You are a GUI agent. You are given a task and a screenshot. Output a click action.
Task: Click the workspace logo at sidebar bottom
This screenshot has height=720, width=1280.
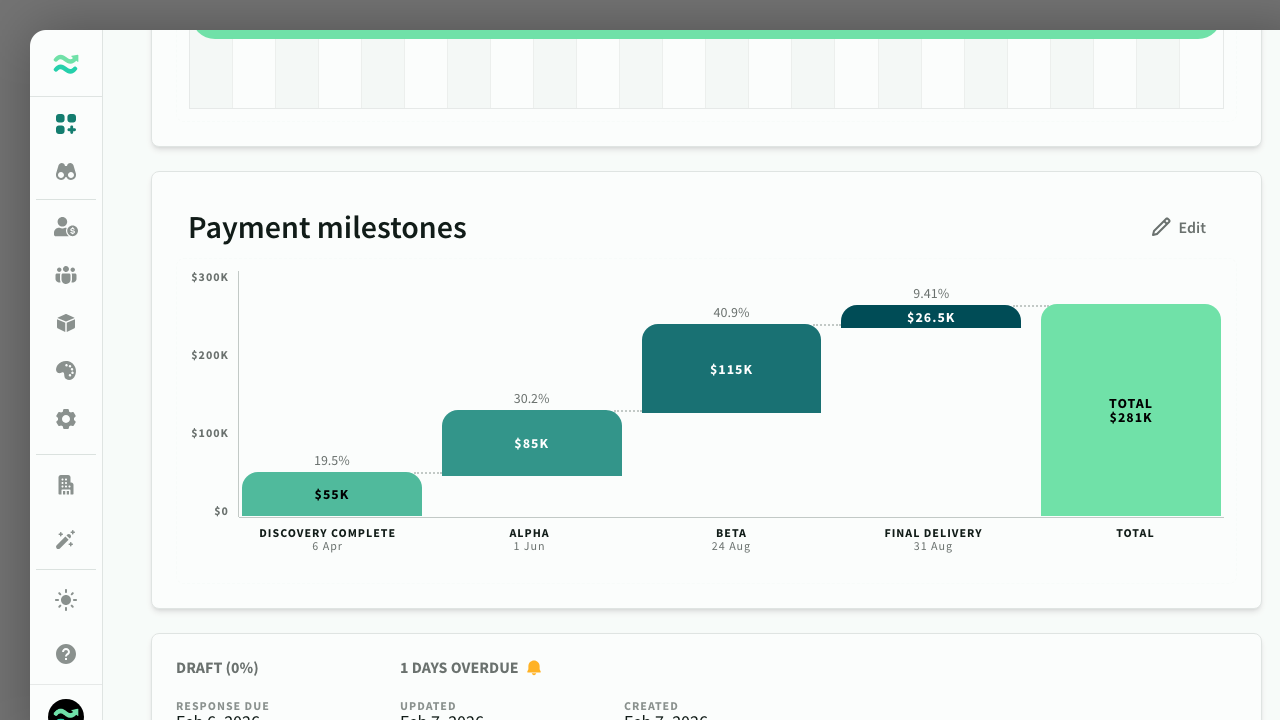[65, 712]
